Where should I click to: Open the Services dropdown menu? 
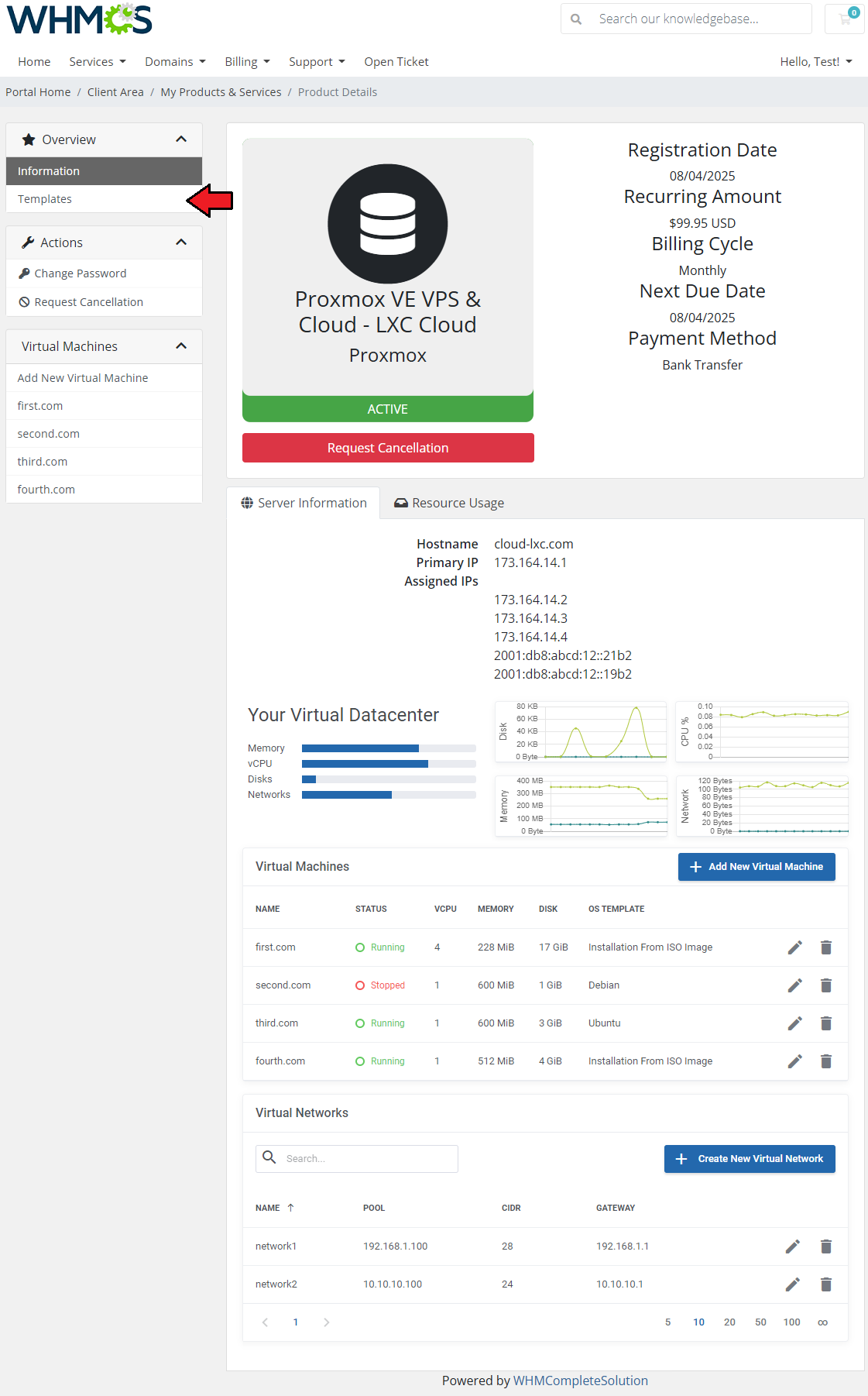click(98, 62)
